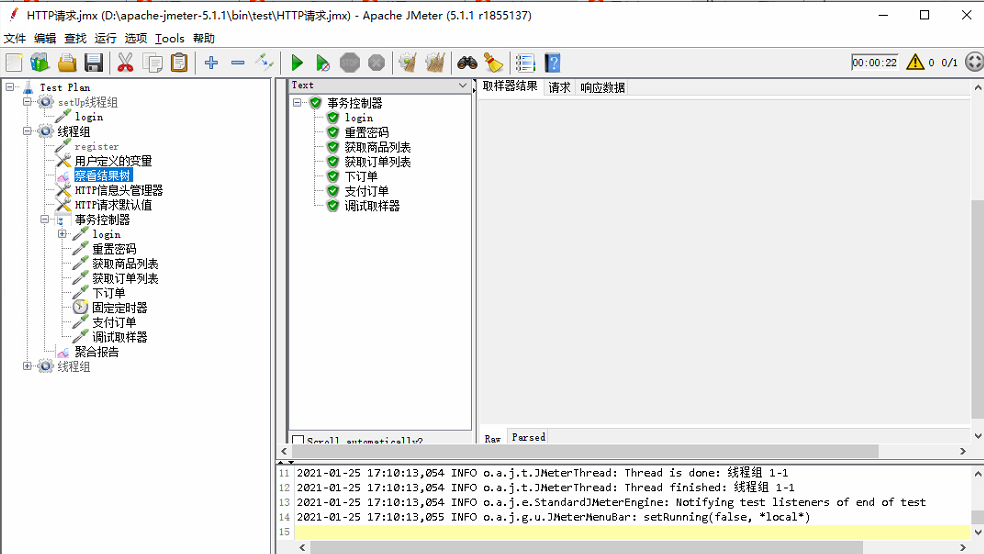The width and height of the screenshot is (984, 554).
Task: Collapse the setUp线程组 node
Action: point(27,102)
